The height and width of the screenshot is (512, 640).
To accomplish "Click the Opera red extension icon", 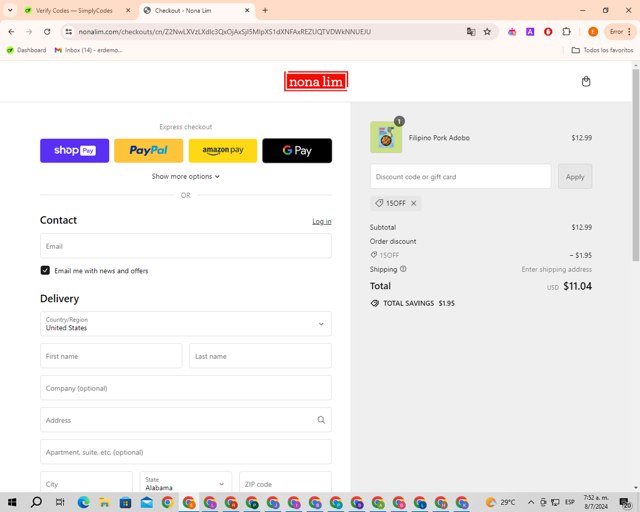I will tap(548, 31).
